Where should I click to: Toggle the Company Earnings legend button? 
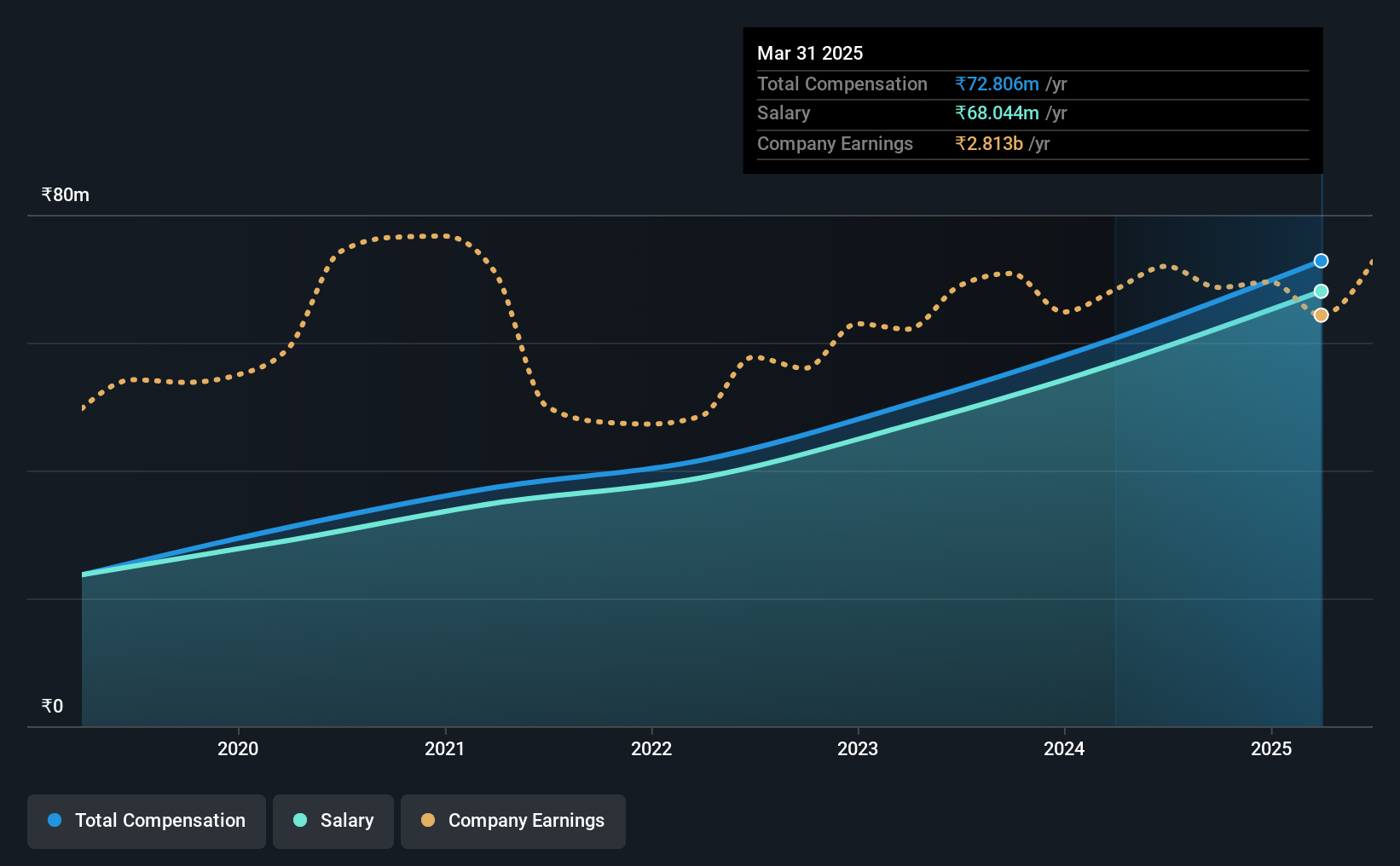point(513,821)
